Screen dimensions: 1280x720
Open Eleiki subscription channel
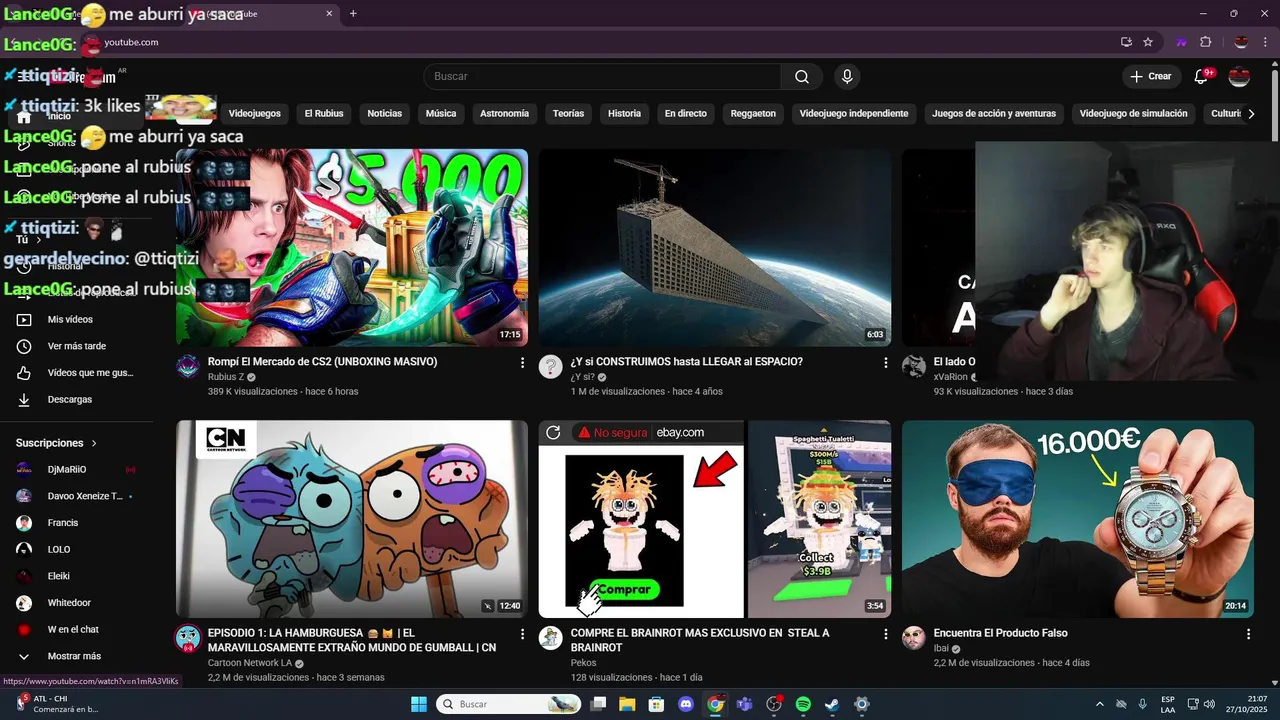[x=77, y=576]
